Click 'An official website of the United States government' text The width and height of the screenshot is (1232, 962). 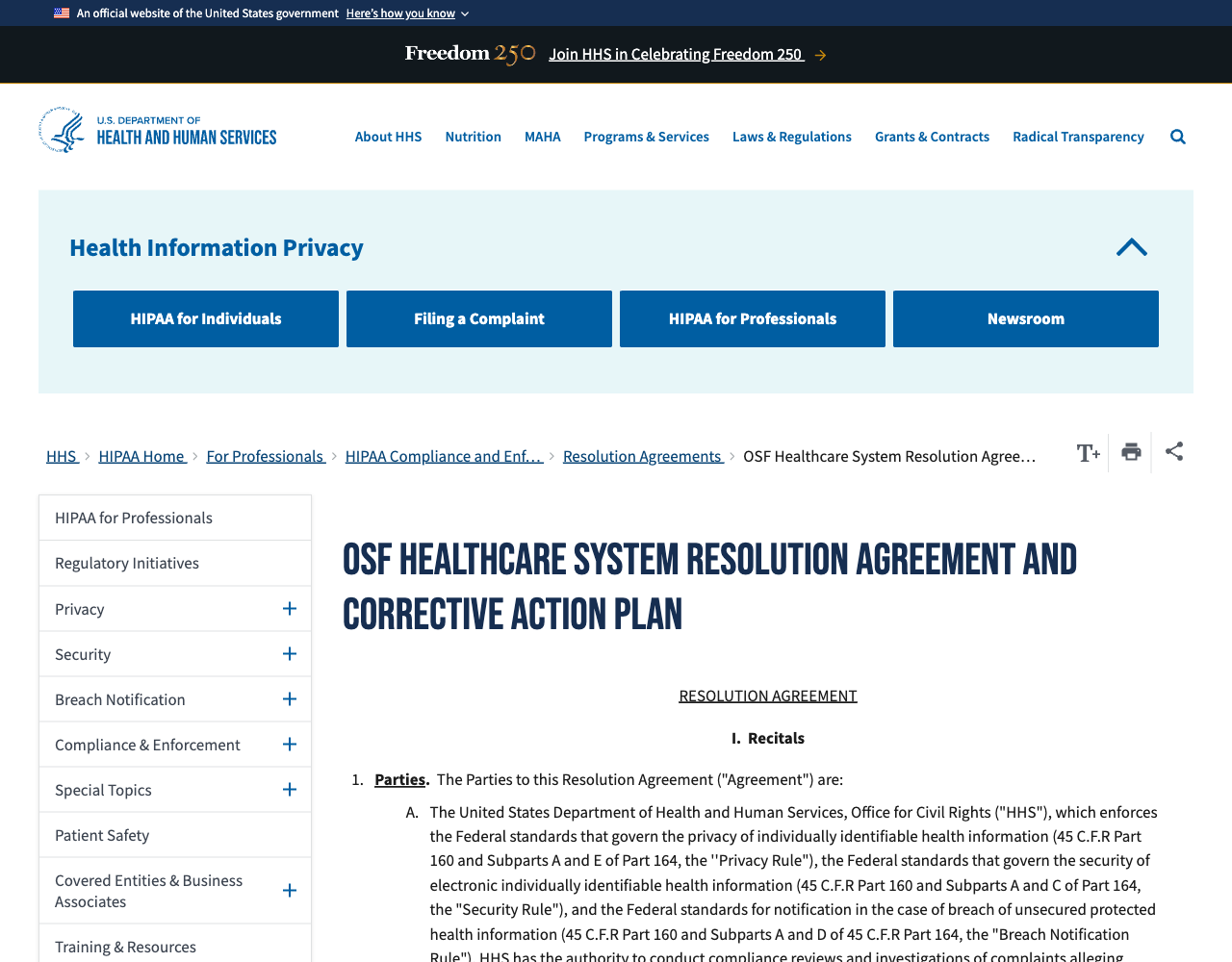208,13
